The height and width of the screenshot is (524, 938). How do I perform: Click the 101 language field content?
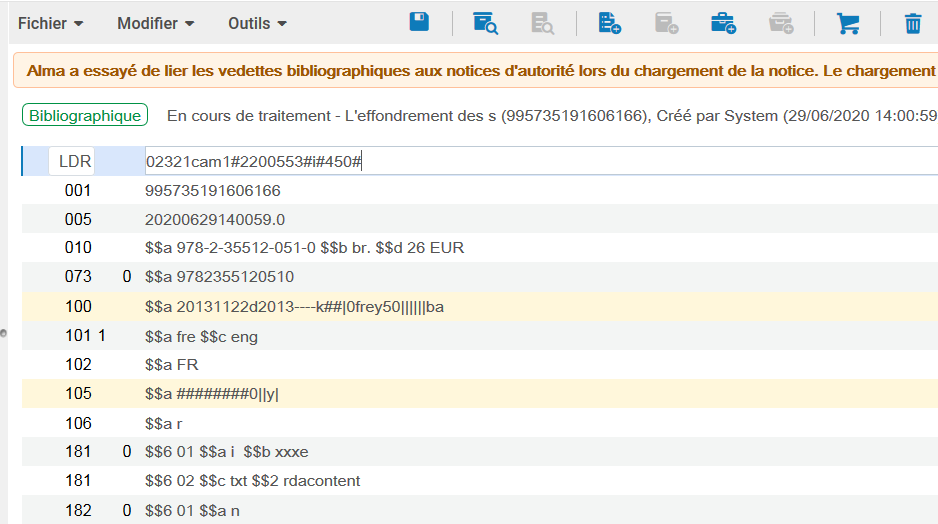pos(201,337)
